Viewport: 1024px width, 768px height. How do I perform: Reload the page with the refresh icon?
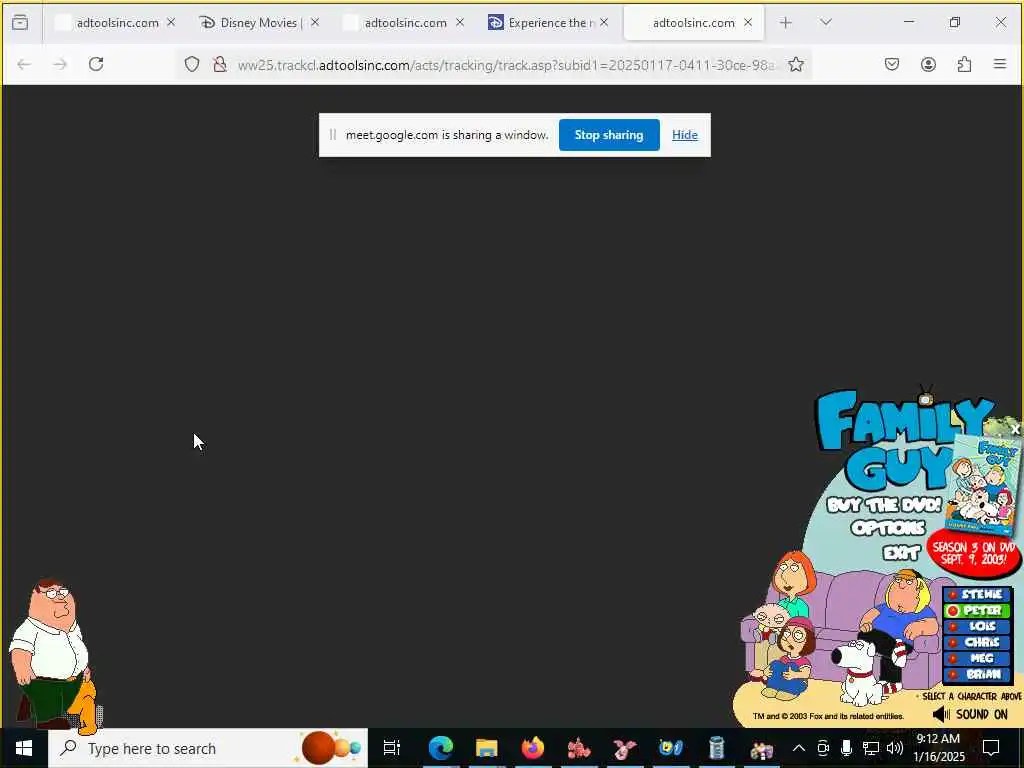(x=96, y=64)
